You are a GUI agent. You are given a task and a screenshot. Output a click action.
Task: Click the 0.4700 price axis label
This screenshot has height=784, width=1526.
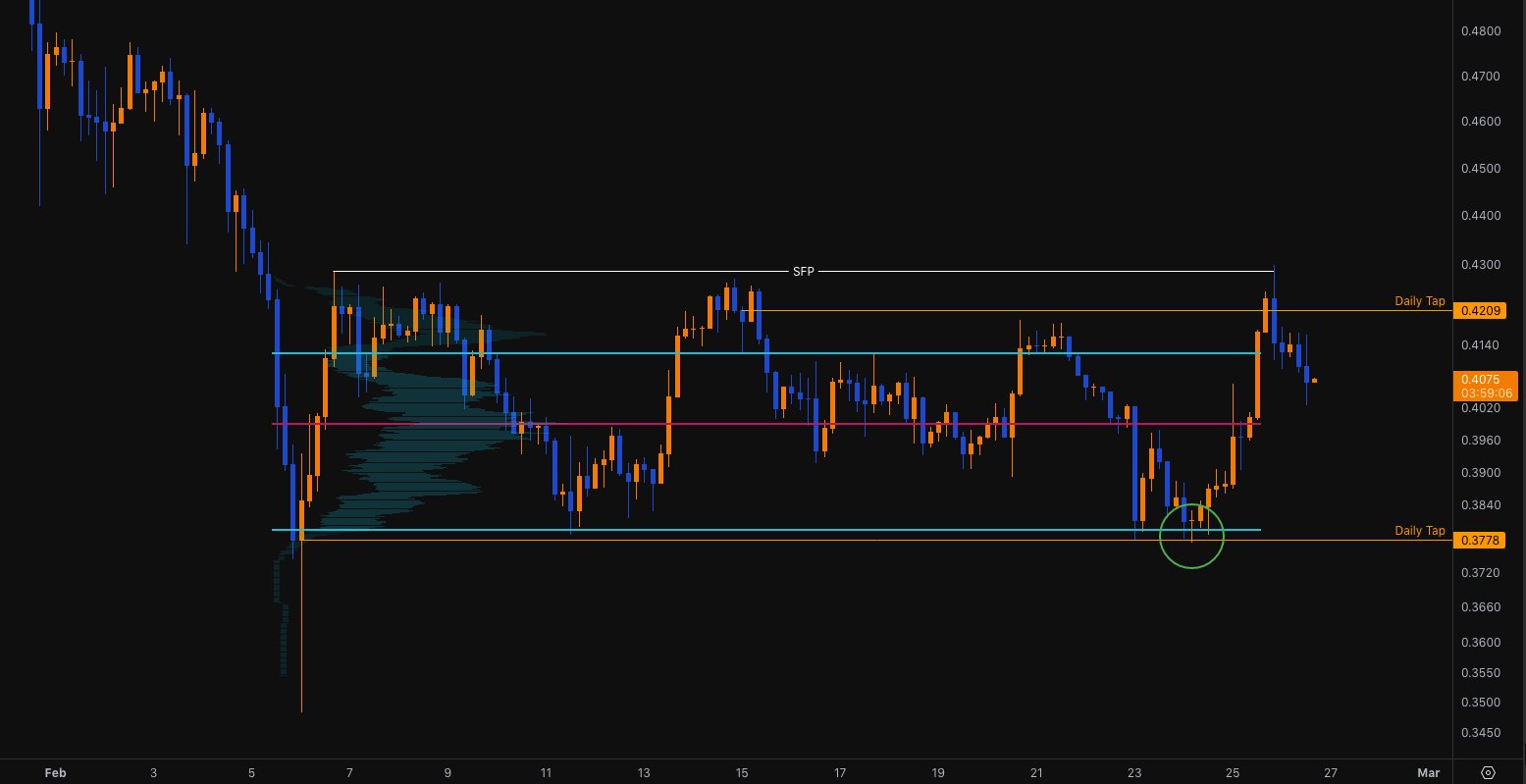click(x=1480, y=76)
